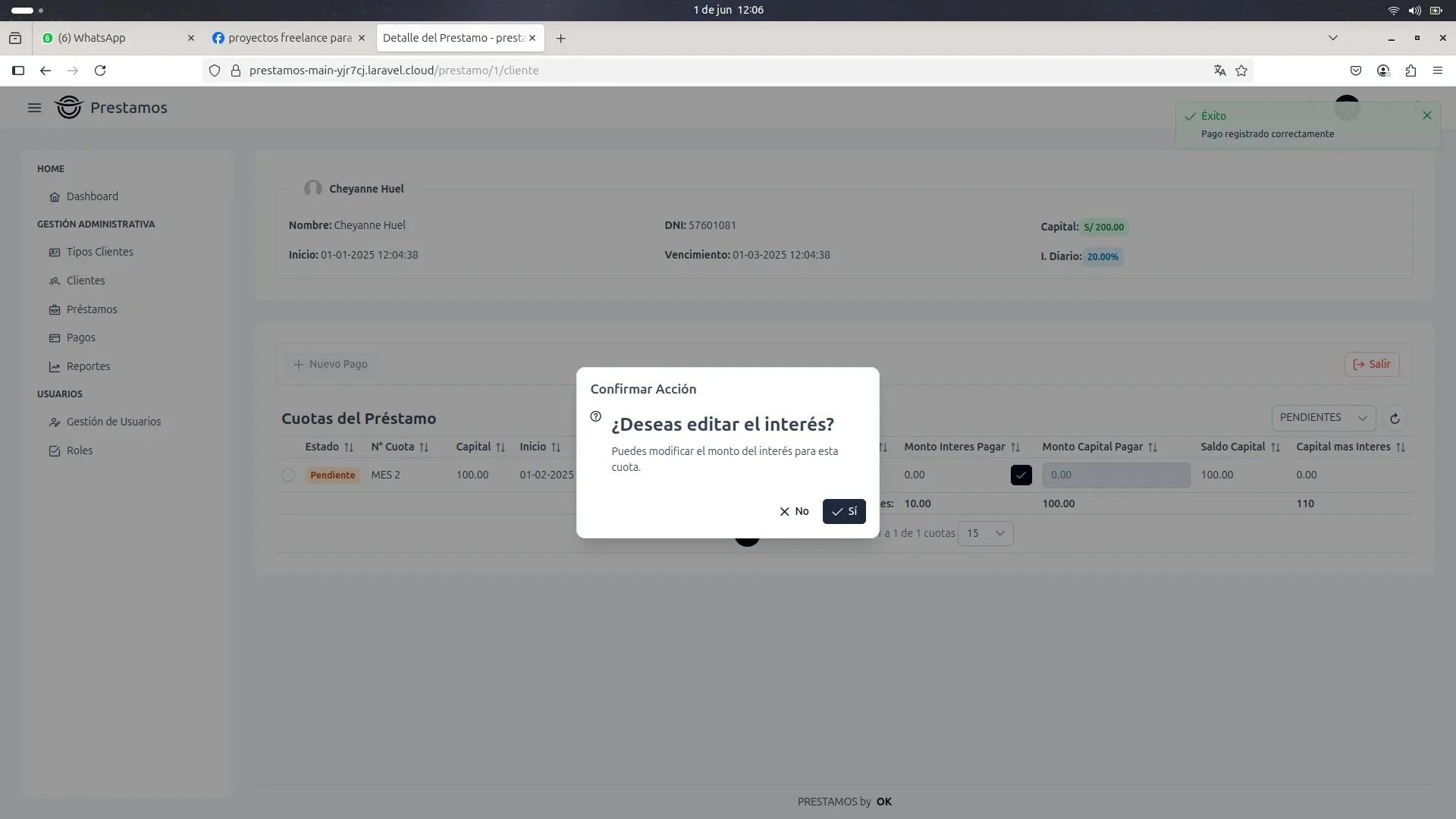The image size is (1456, 819).
Task: Open the rows-per-page dropdown showing 15
Action: click(985, 533)
